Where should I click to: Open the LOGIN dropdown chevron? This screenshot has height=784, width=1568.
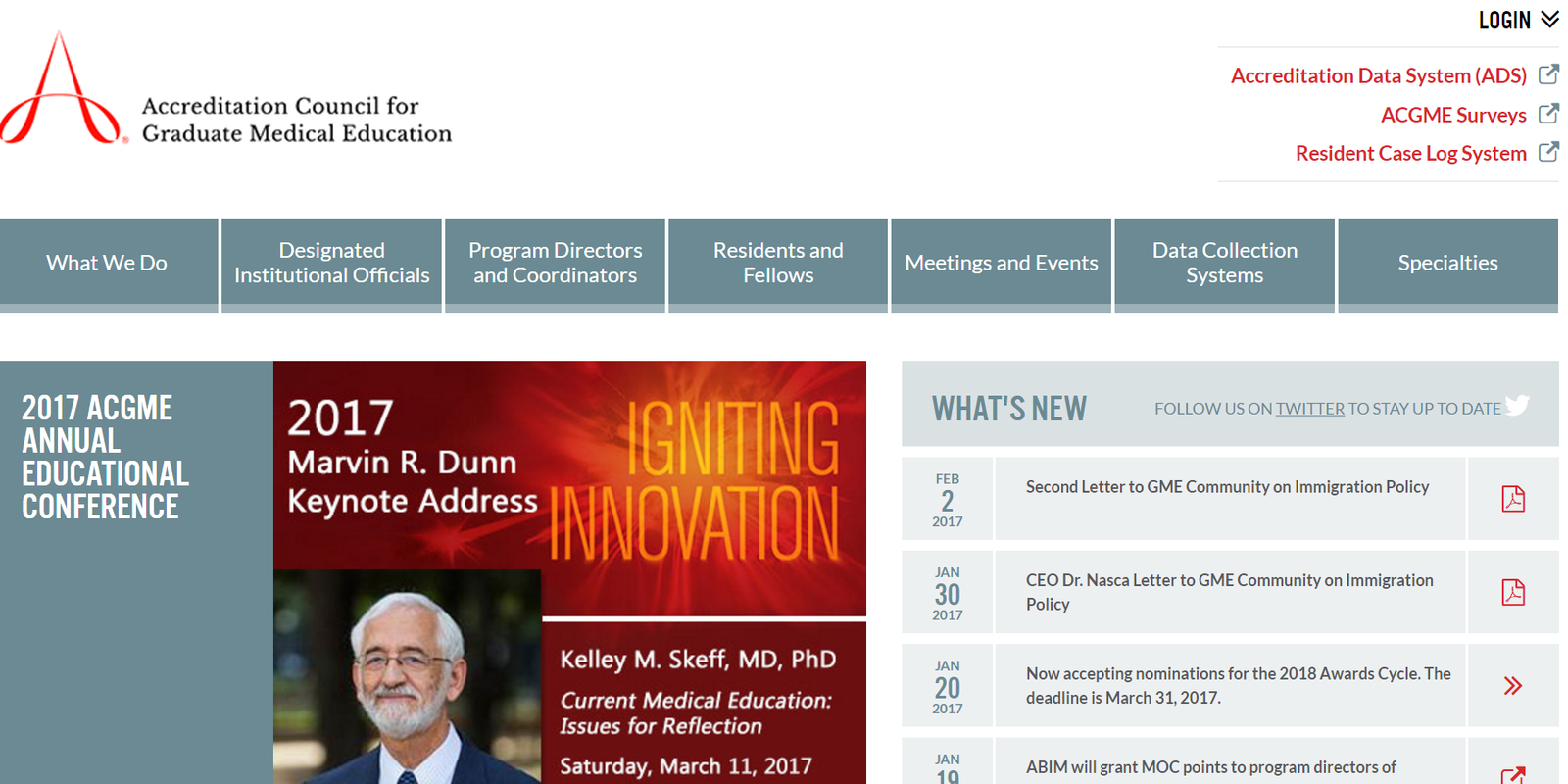[x=1549, y=20]
